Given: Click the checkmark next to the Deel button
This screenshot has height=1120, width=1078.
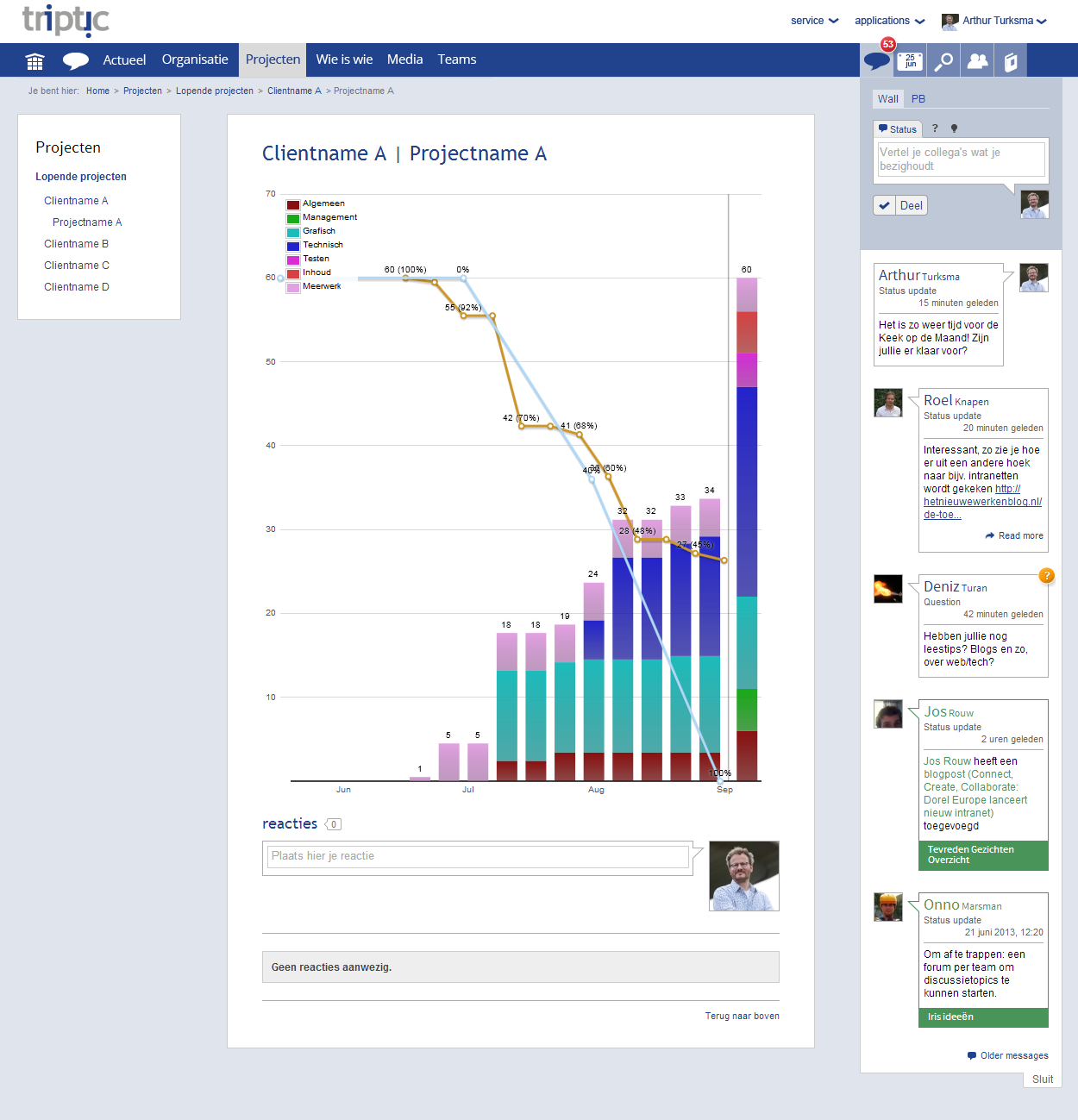Looking at the screenshot, I should point(884,205).
